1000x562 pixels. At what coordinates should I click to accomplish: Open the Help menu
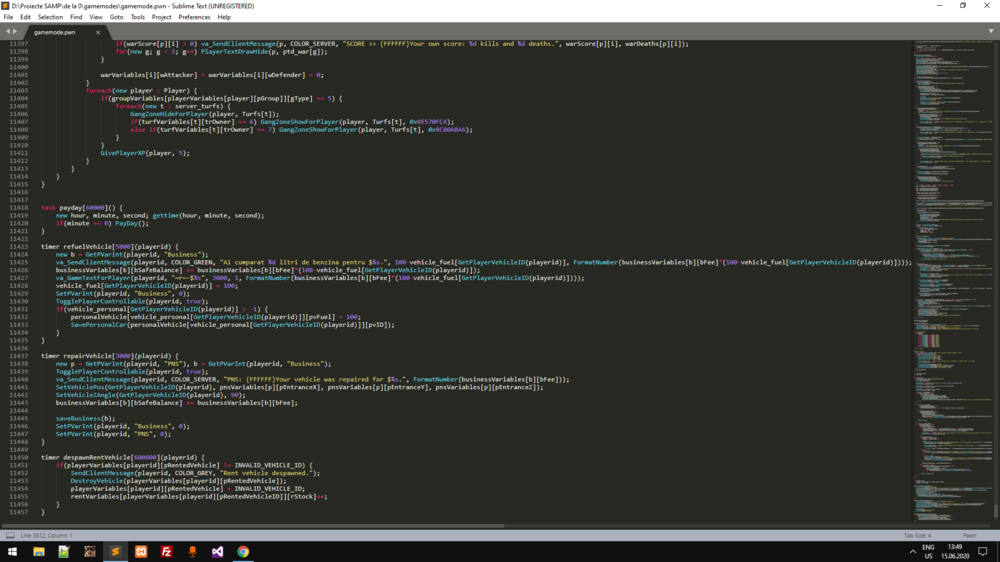tap(224, 17)
